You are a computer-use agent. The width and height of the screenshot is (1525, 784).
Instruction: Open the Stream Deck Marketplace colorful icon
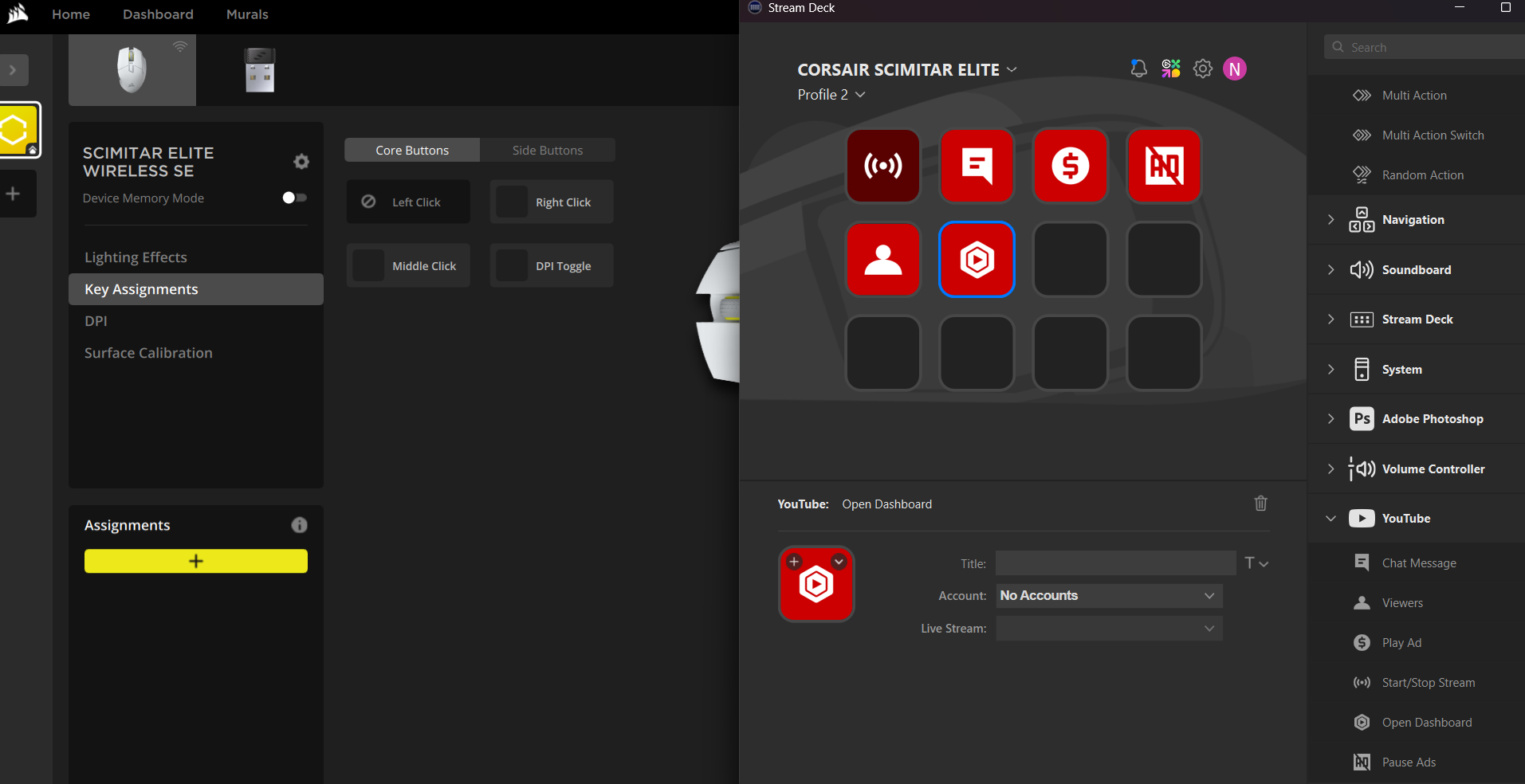1171,69
